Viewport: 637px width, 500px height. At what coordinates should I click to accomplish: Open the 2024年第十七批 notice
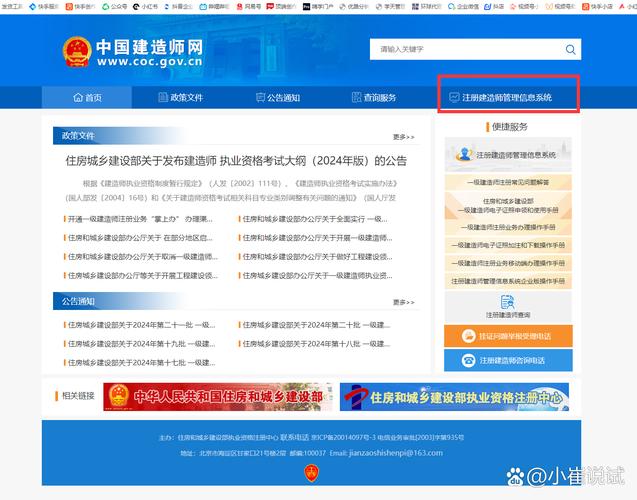pyautogui.click(x=139, y=362)
